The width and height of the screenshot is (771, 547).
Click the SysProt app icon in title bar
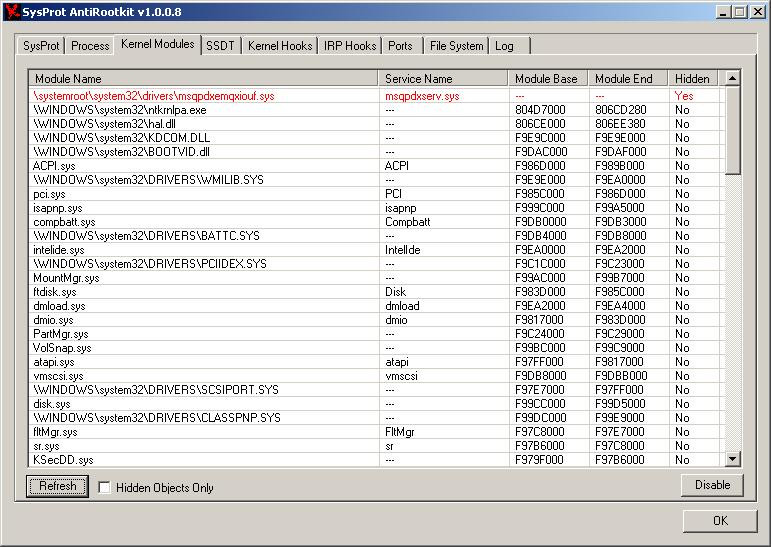13,11
